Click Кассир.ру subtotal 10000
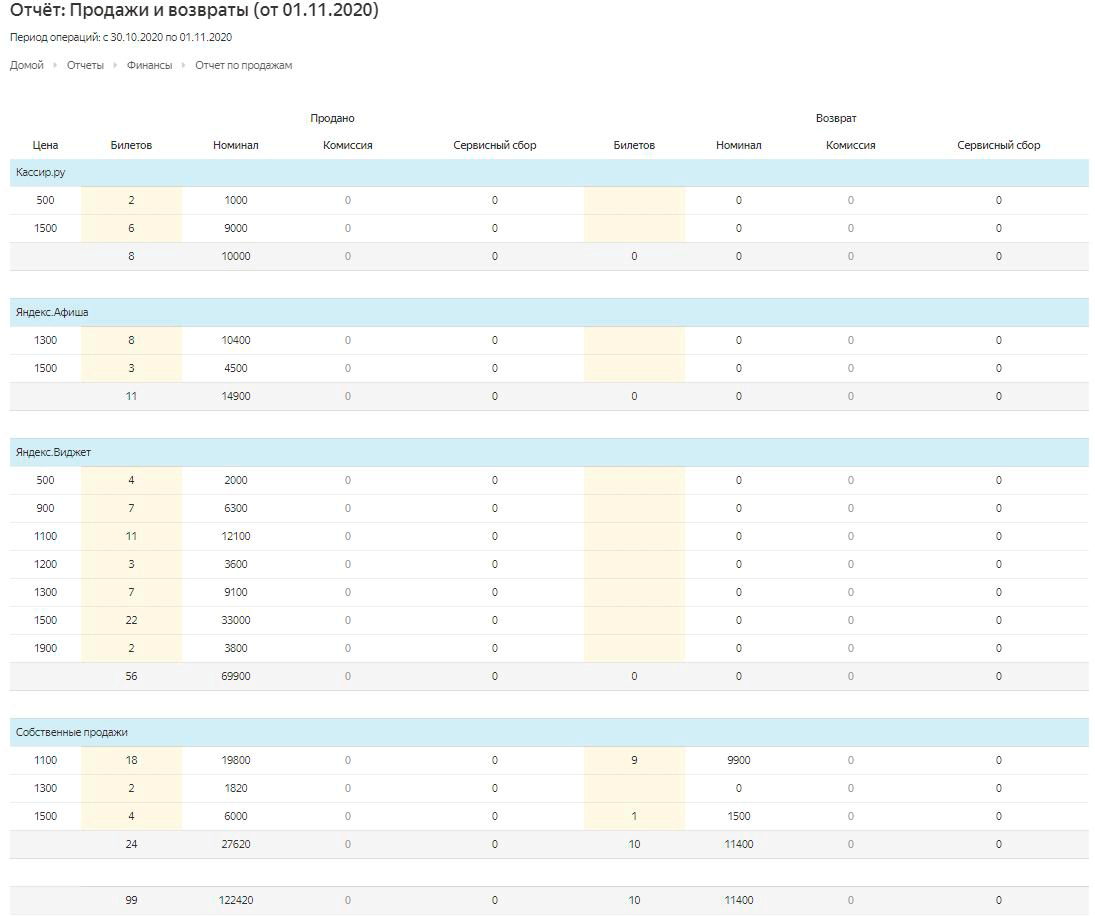This screenshot has height=916, width=1095. click(236, 256)
